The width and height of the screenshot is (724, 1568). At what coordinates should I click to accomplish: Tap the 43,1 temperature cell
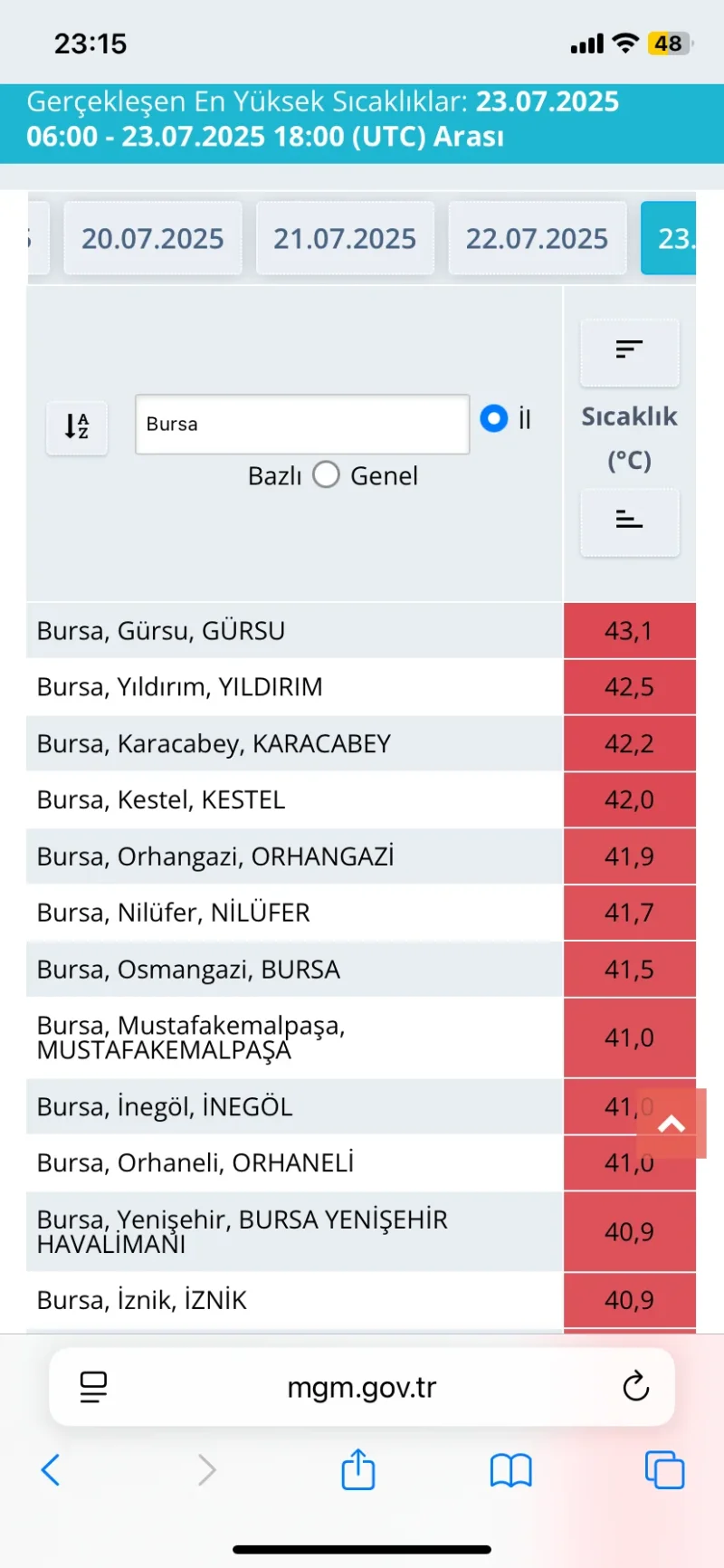coord(630,630)
